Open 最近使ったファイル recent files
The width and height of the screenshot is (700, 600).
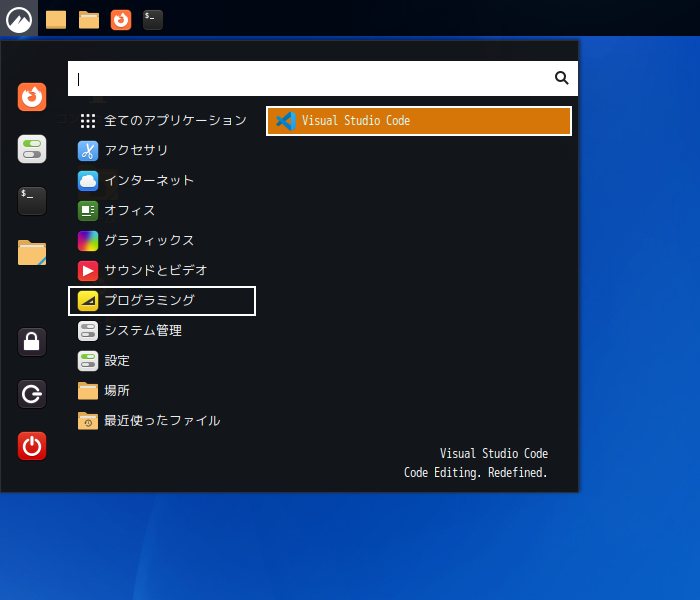point(162,421)
